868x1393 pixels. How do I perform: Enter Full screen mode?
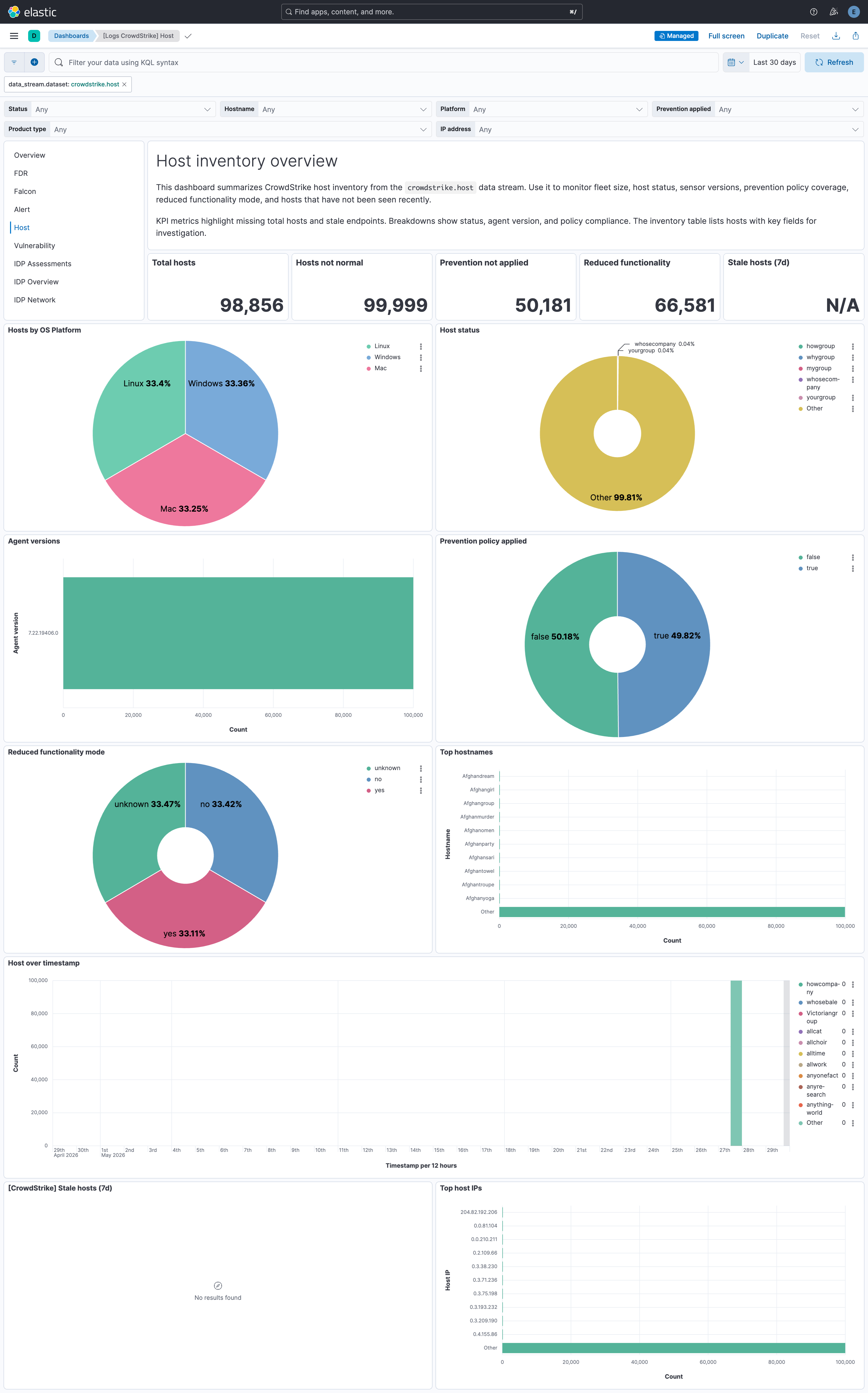click(x=726, y=36)
